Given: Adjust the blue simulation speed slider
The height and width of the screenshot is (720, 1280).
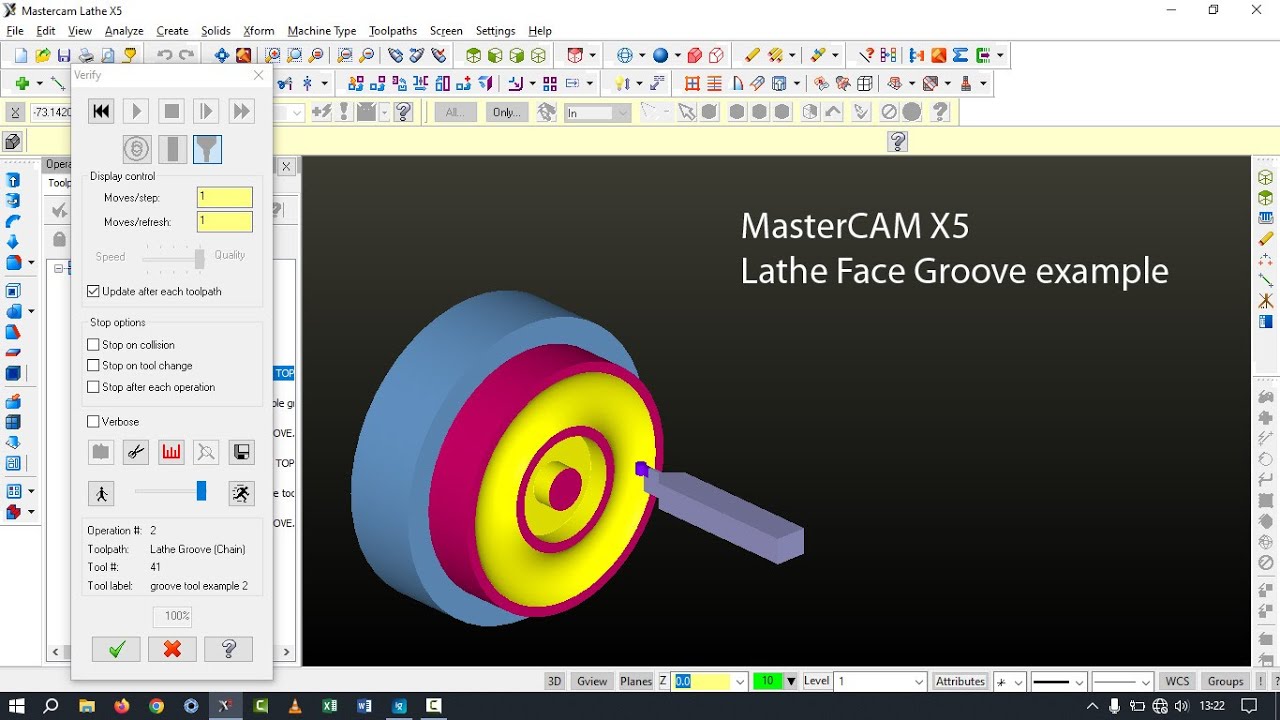Looking at the screenshot, I should pos(201,491).
